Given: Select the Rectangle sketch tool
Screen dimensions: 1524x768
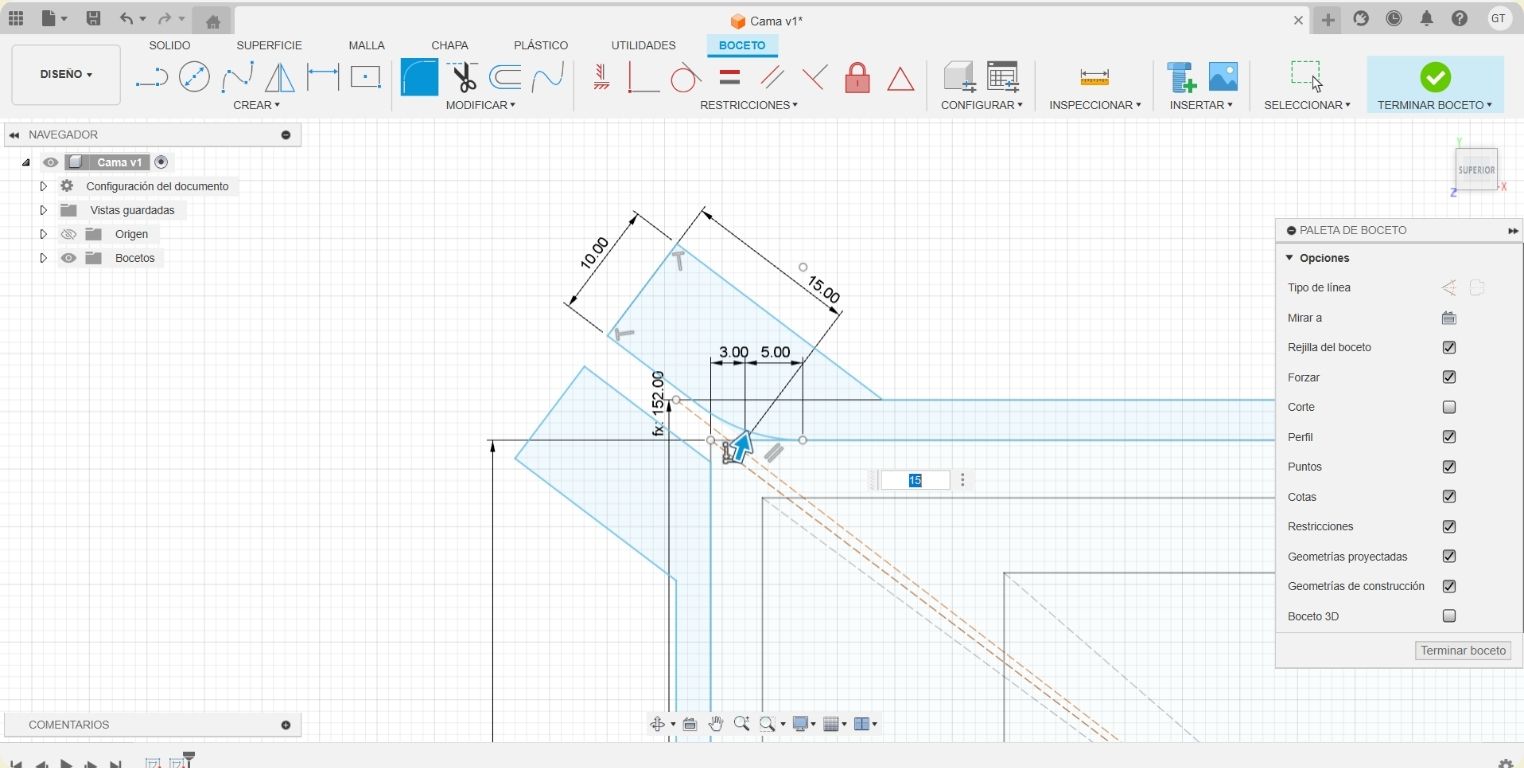Looking at the screenshot, I should click(366, 77).
